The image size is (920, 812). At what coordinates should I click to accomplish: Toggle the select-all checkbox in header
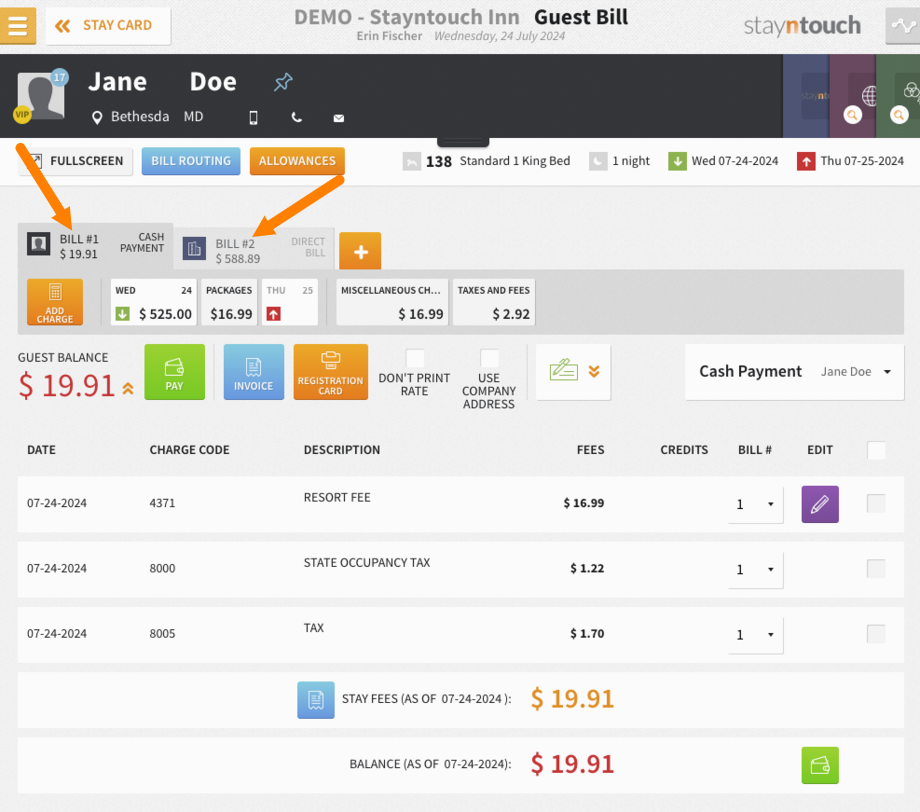(x=877, y=451)
